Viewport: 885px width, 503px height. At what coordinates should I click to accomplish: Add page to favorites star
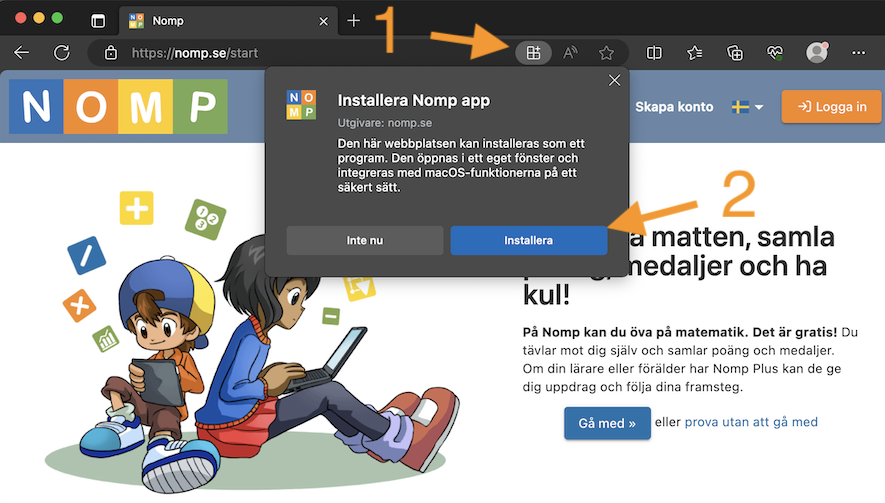(x=606, y=53)
